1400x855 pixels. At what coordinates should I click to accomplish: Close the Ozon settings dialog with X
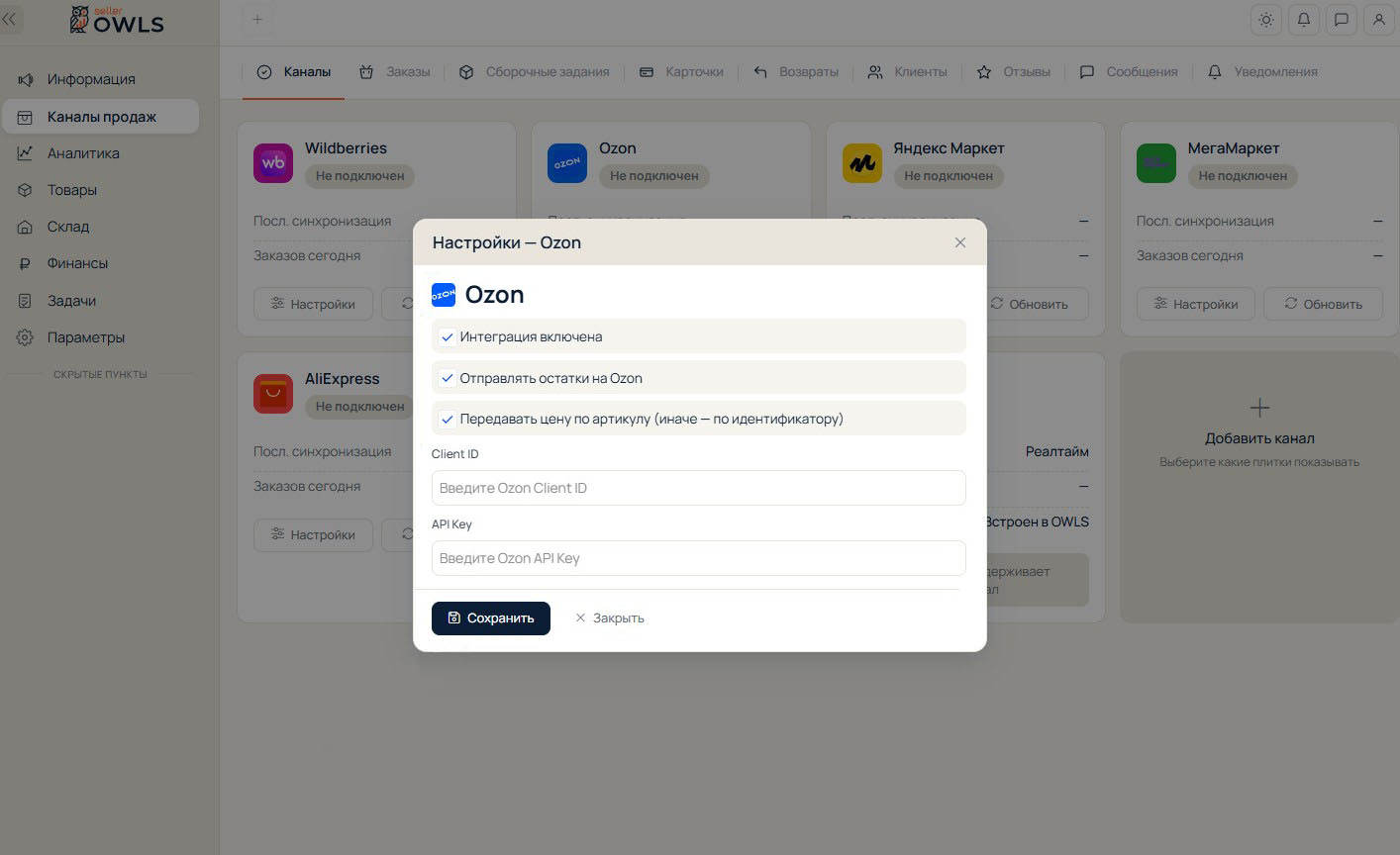coord(959,242)
